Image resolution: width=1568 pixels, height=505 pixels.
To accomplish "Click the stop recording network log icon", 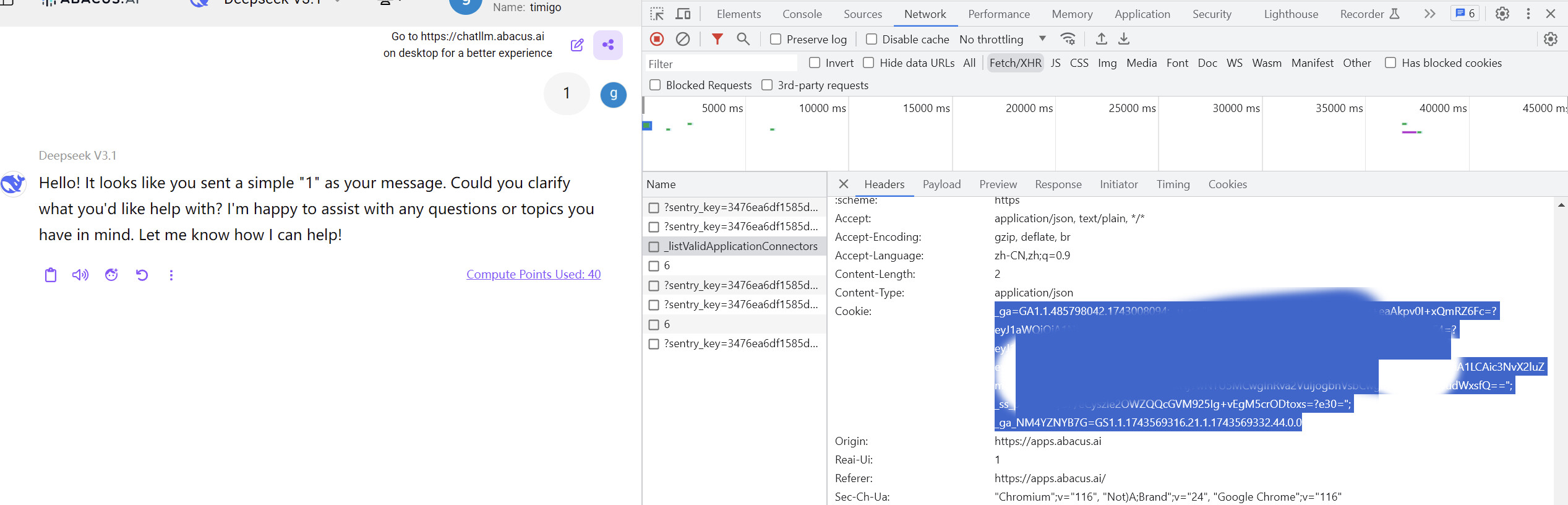I will click(x=657, y=39).
